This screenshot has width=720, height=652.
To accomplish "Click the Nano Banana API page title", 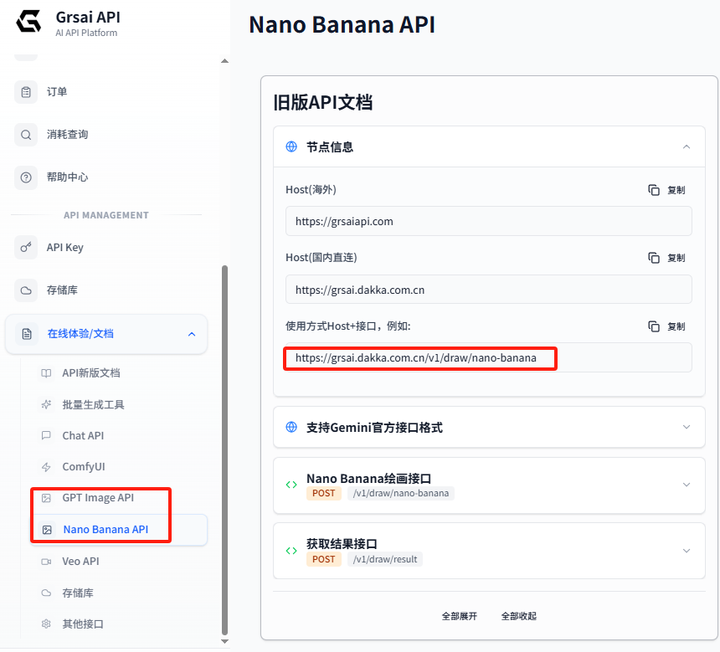I will coord(342,25).
